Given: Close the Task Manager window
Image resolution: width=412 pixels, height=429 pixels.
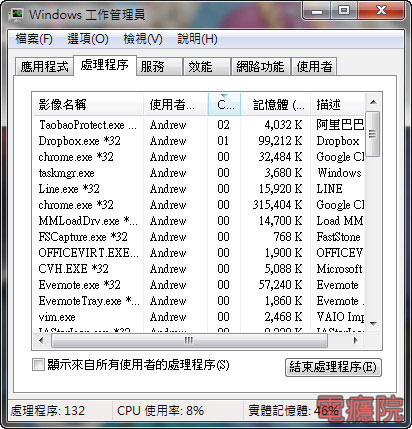Looking at the screenshot, I should pos(382,11).
